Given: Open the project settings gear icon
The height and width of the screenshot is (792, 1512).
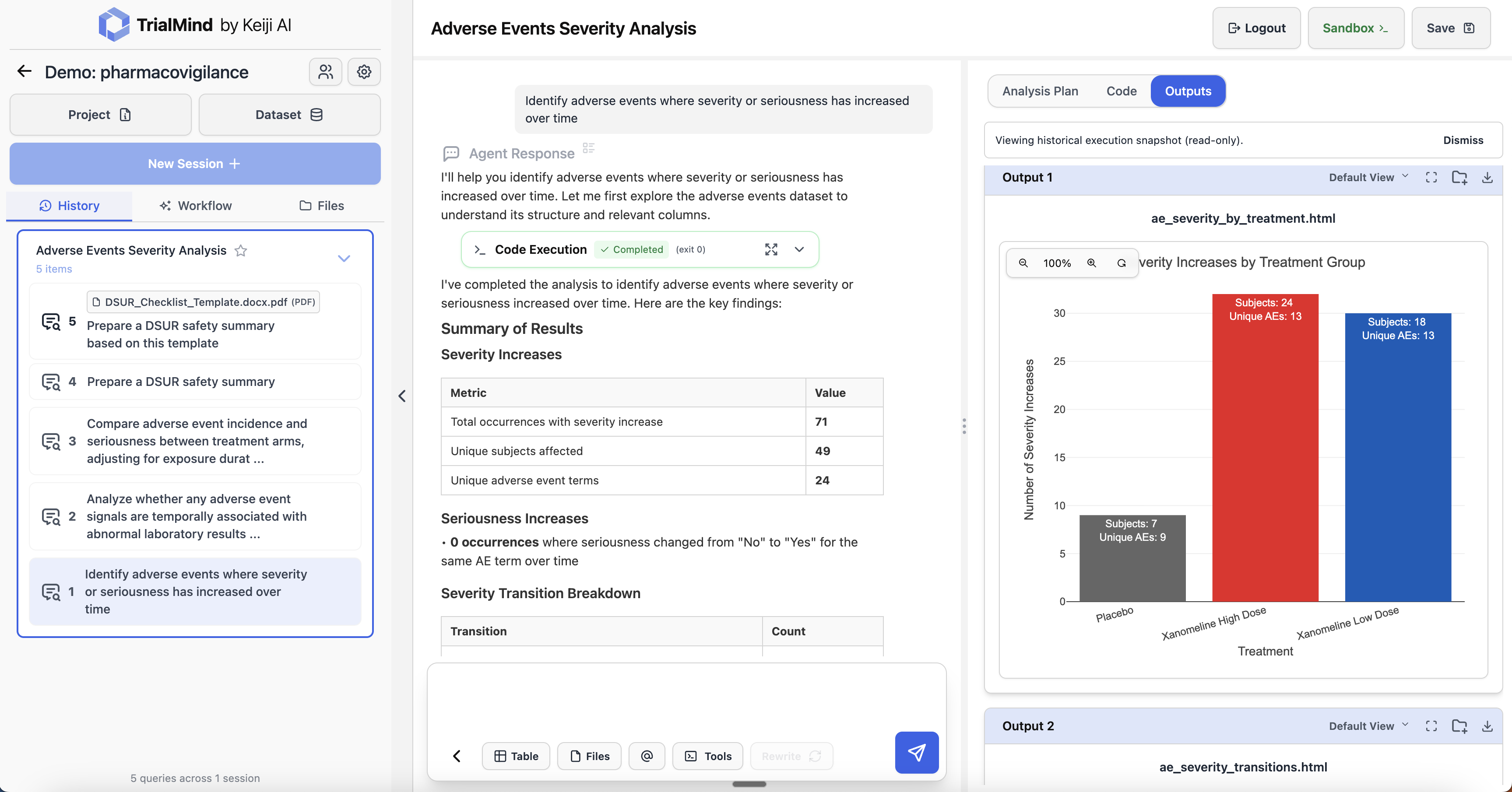Looking at the screenshot, I should click(364, 72).
